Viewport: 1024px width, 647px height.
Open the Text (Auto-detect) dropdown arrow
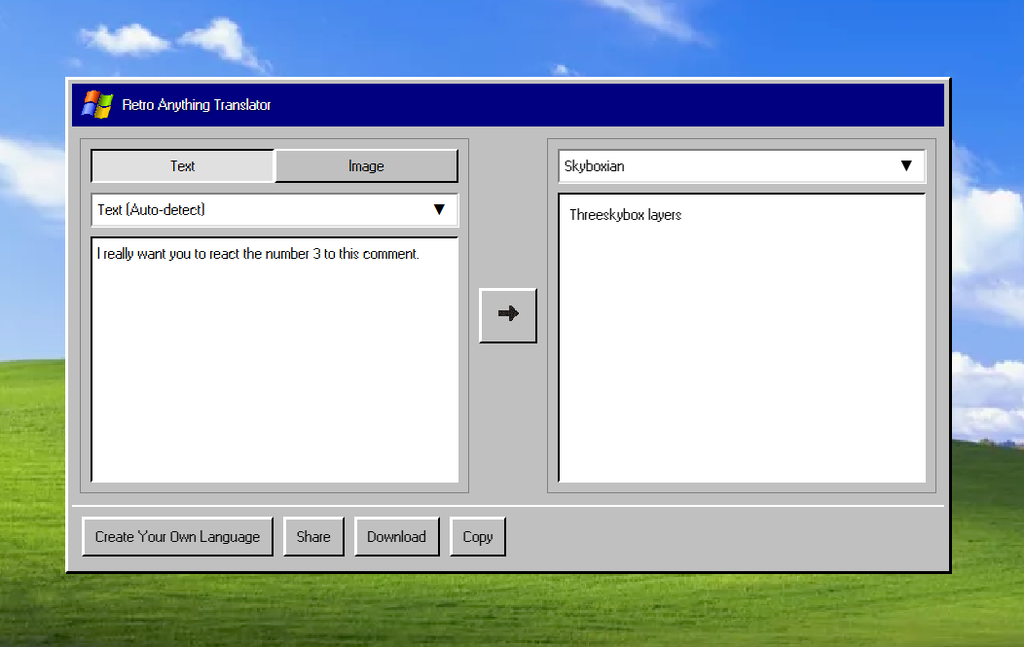439,210
